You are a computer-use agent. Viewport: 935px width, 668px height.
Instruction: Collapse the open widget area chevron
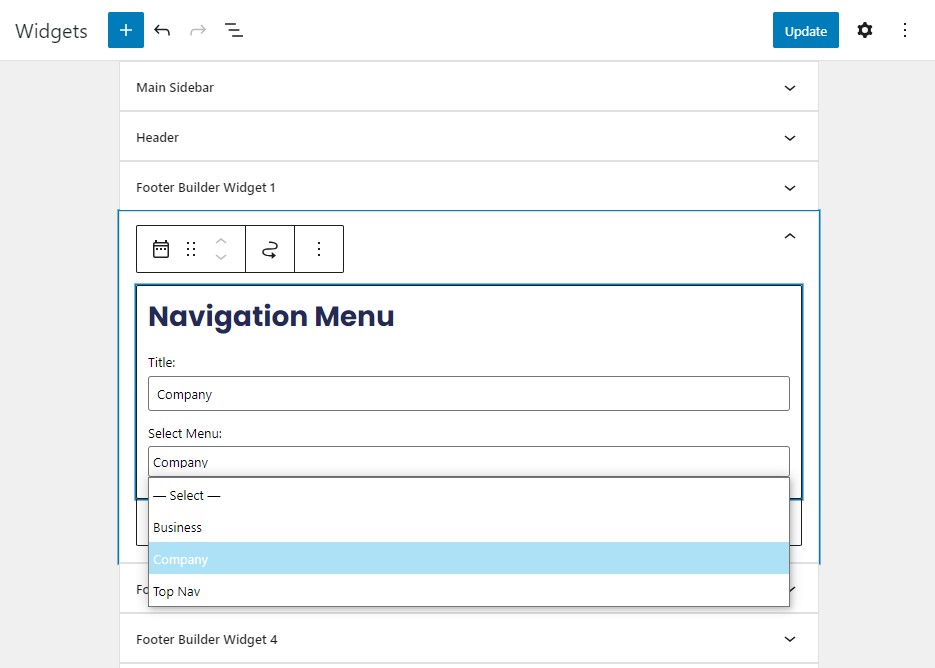pos(790,236)
